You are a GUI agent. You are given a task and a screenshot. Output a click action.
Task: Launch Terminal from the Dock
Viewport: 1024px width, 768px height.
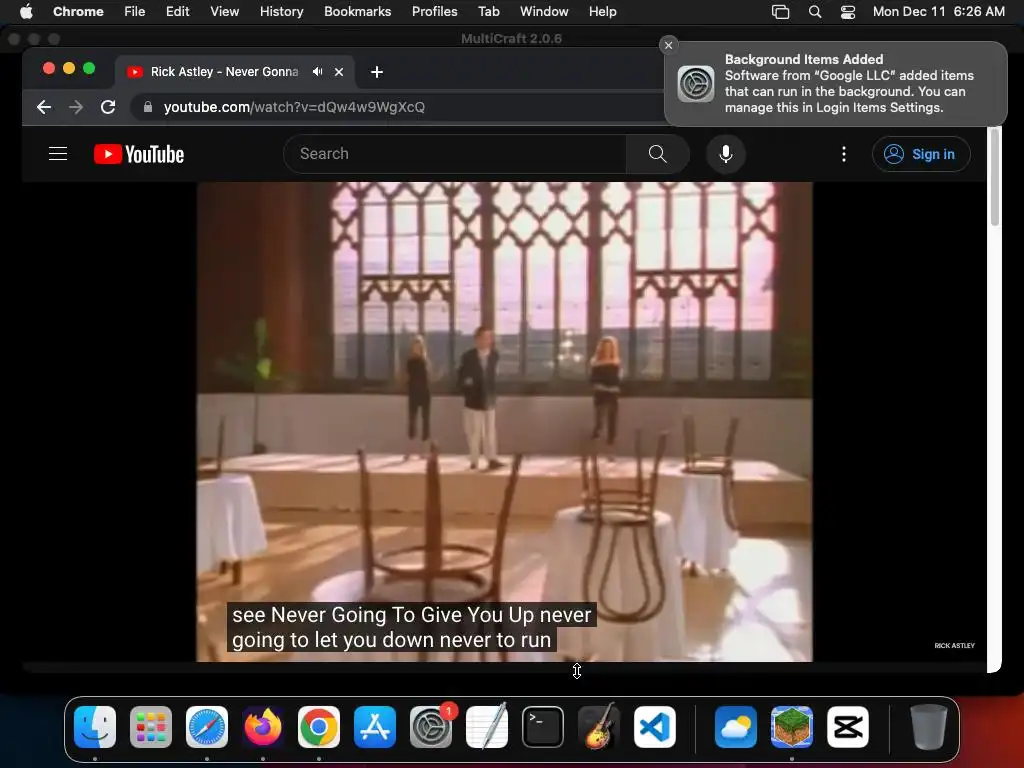pyautogui.click(x=543, y=727)
